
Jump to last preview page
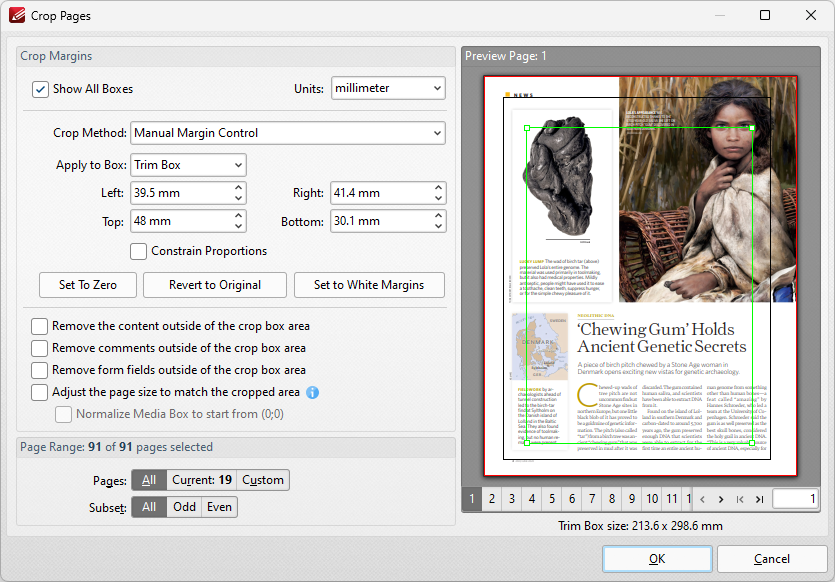point(759,499)
